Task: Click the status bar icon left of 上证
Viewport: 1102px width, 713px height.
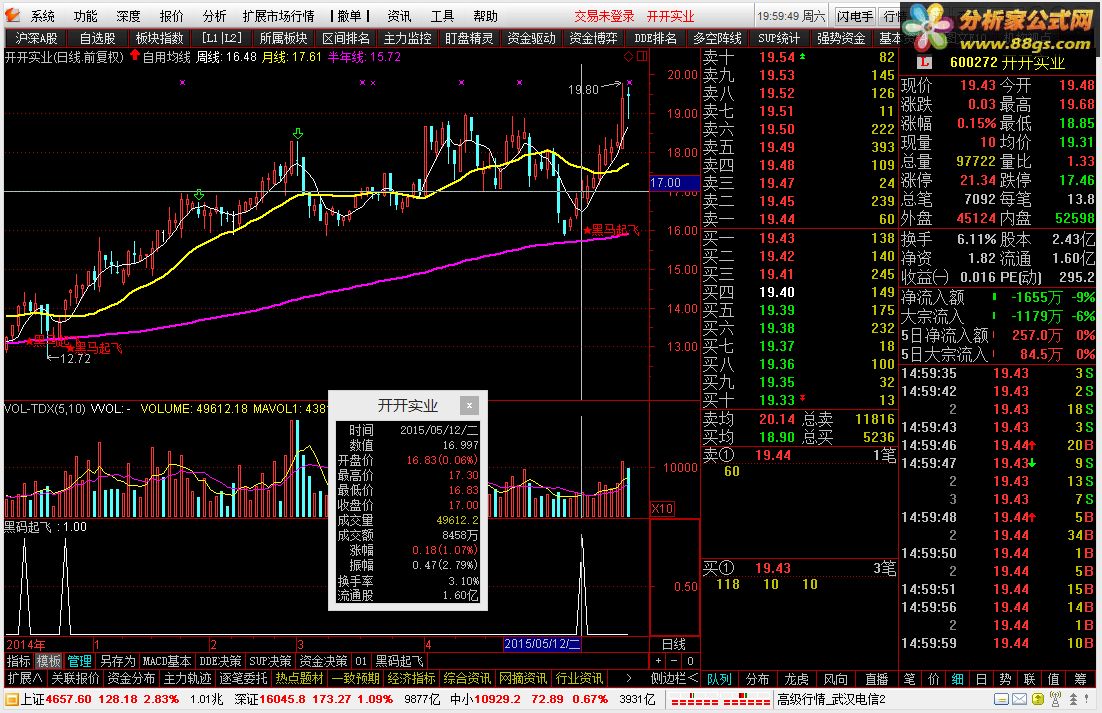Action: pyautogui.click(x=11, y=699)
